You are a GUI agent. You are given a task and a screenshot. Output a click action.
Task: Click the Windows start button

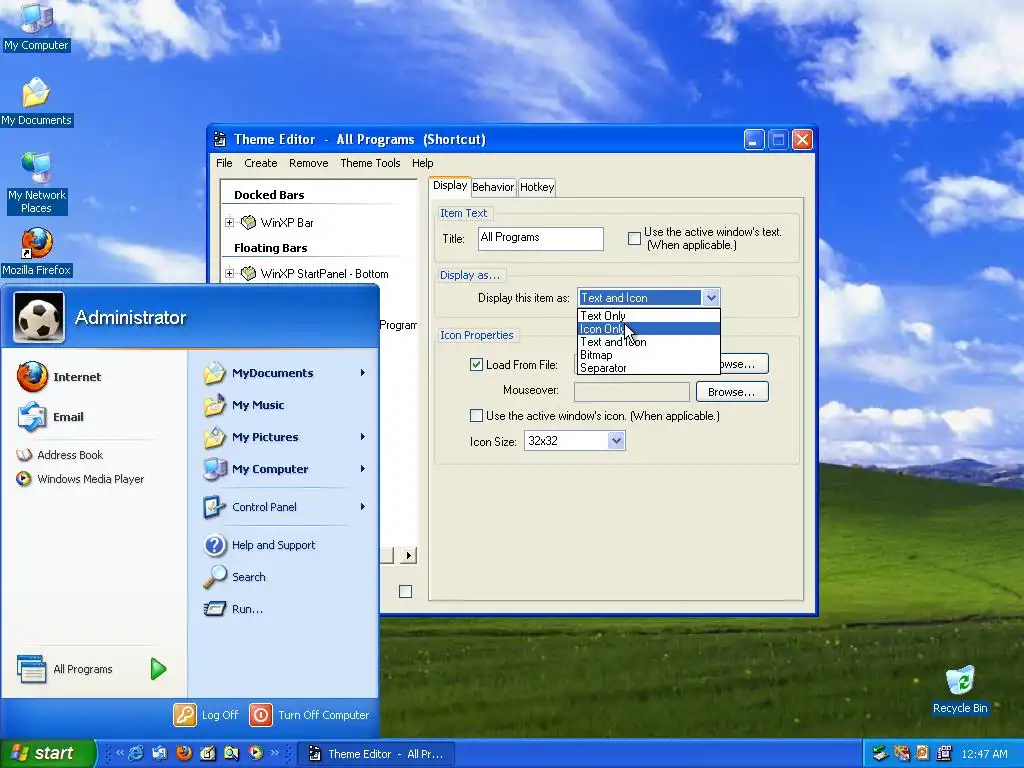(47, 753)
